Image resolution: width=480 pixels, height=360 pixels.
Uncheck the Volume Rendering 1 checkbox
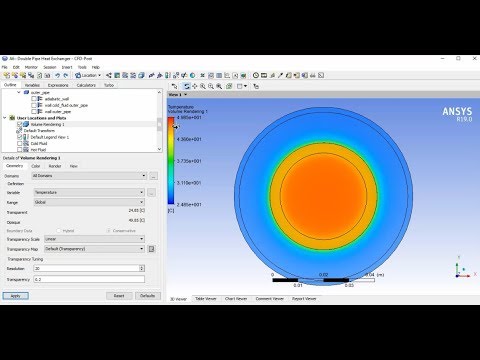19,124
